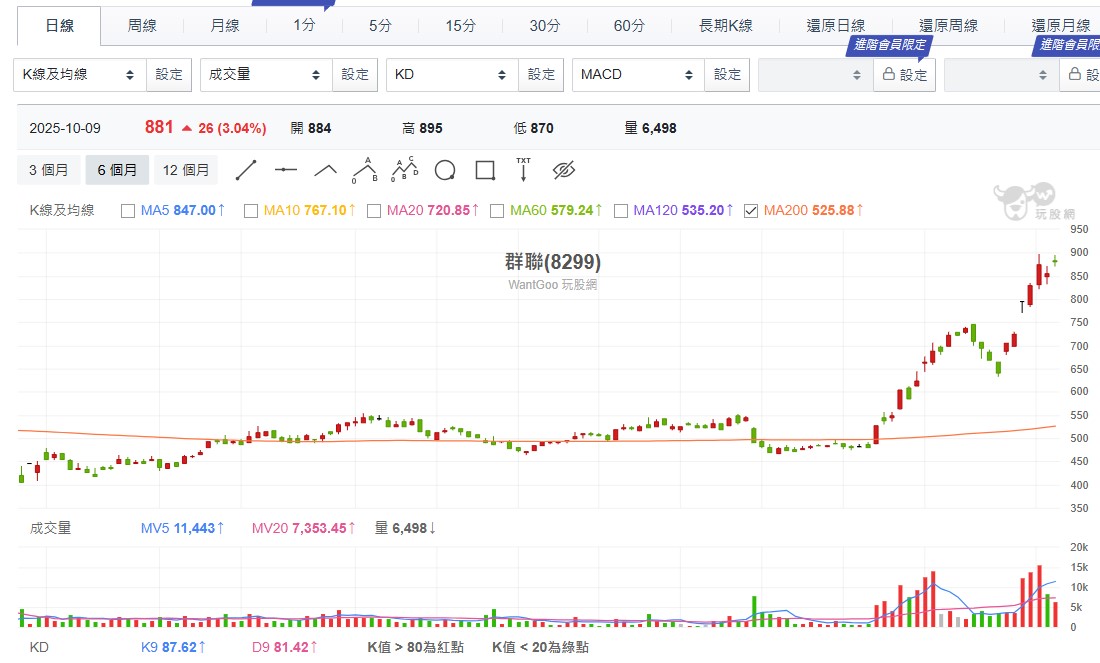Select the circle drawing tool
The height and width of the screenshot is (663, 1100).
(444, 170)
